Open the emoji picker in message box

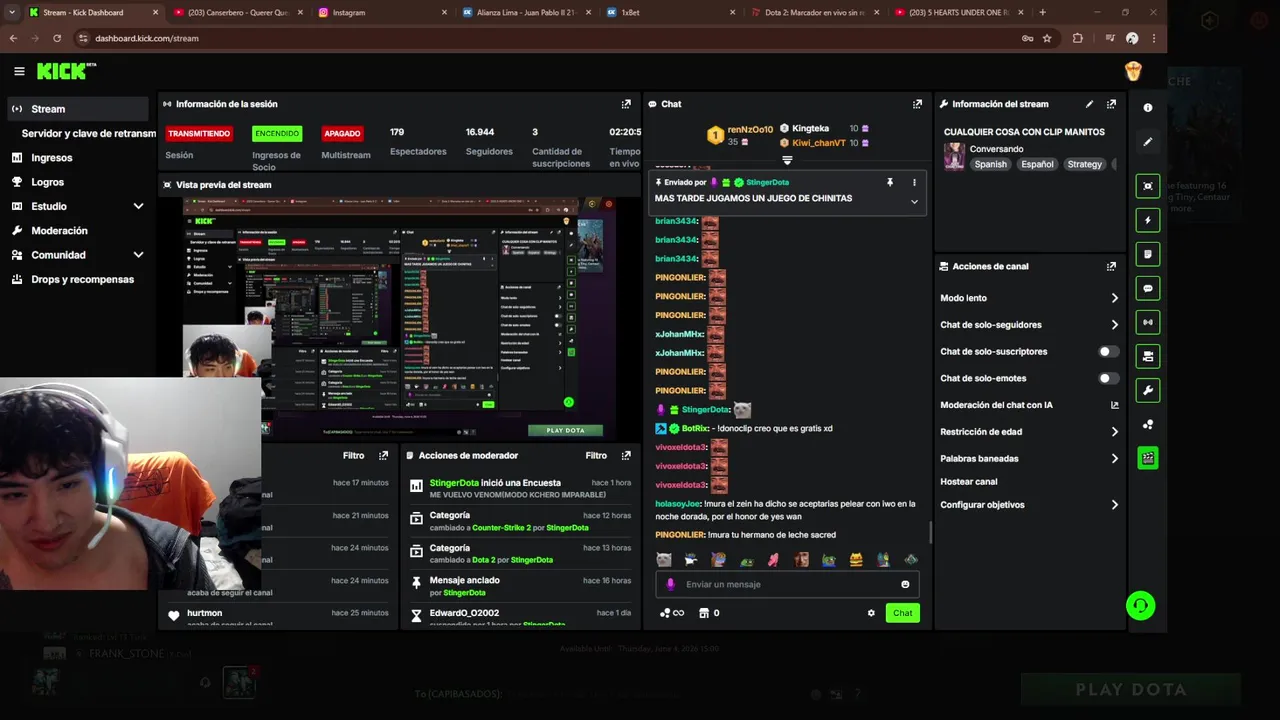pyautogui.click(x=905, y=584)
